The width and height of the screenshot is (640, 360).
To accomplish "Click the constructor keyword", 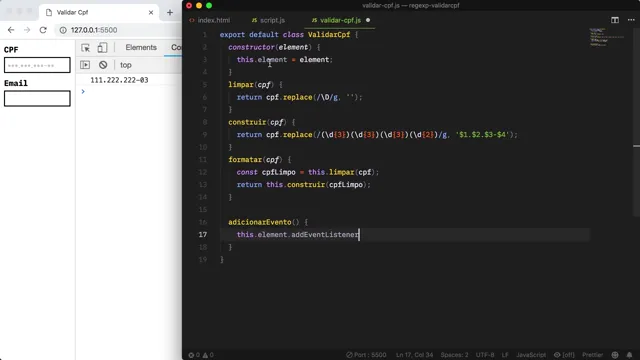I will coord(251,47).
